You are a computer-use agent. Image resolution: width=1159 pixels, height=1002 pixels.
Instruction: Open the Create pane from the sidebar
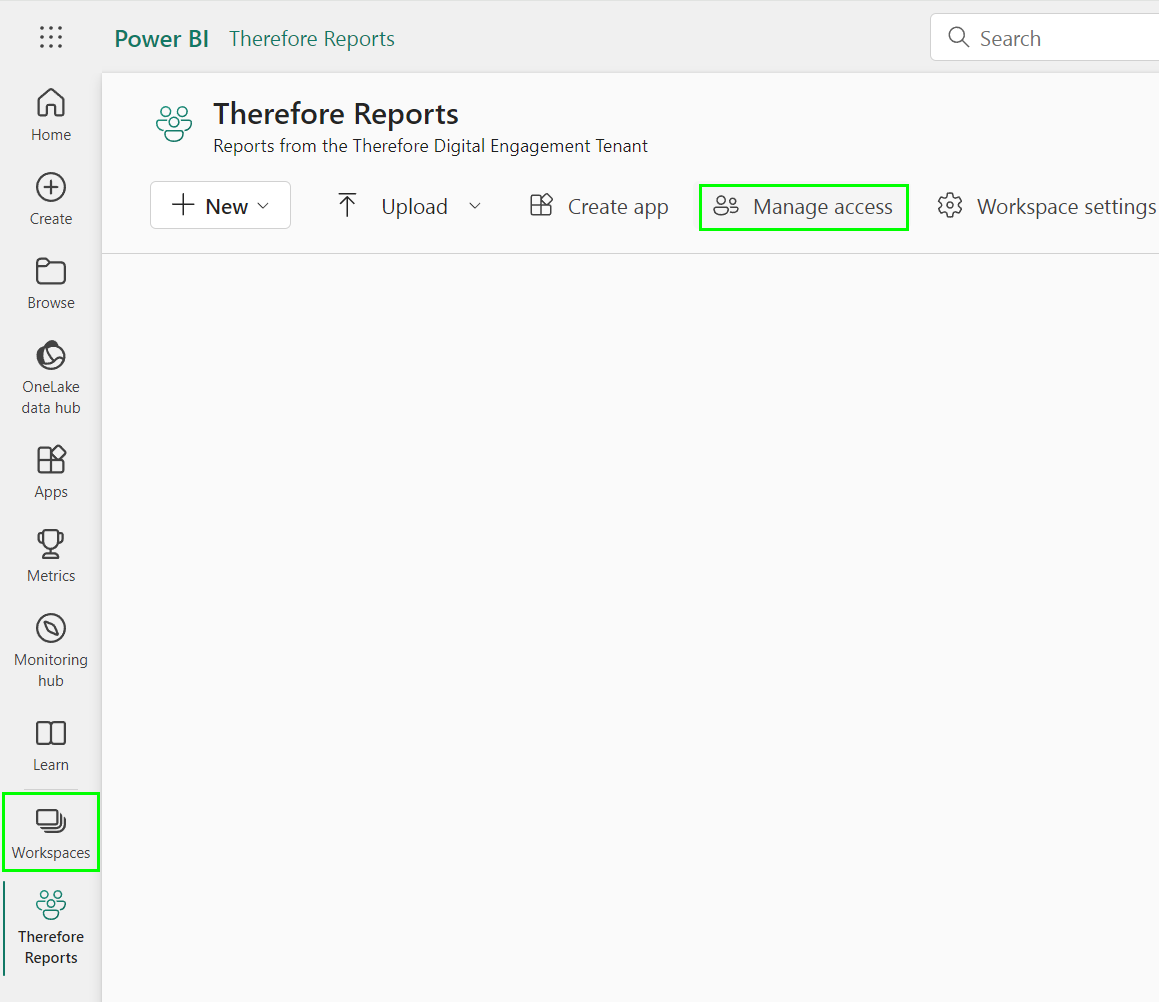tap(50, 198)
